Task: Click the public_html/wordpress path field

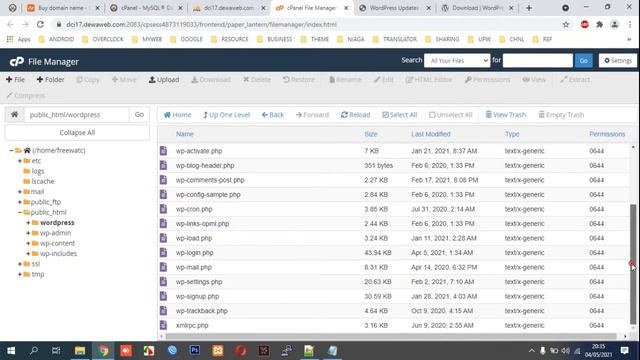Action: click(x=77, y=115)
